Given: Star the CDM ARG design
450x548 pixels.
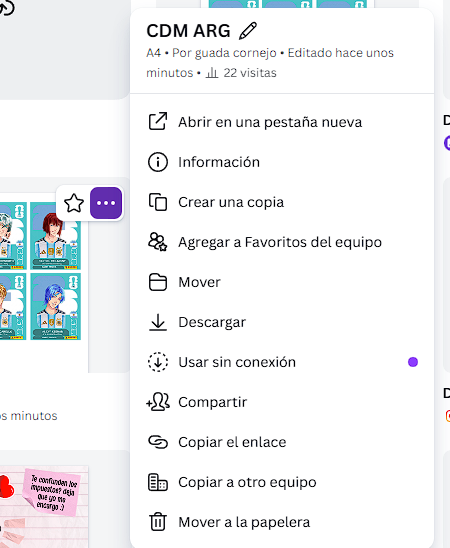Looking at the screenshot, I should [x=74, y=203].
